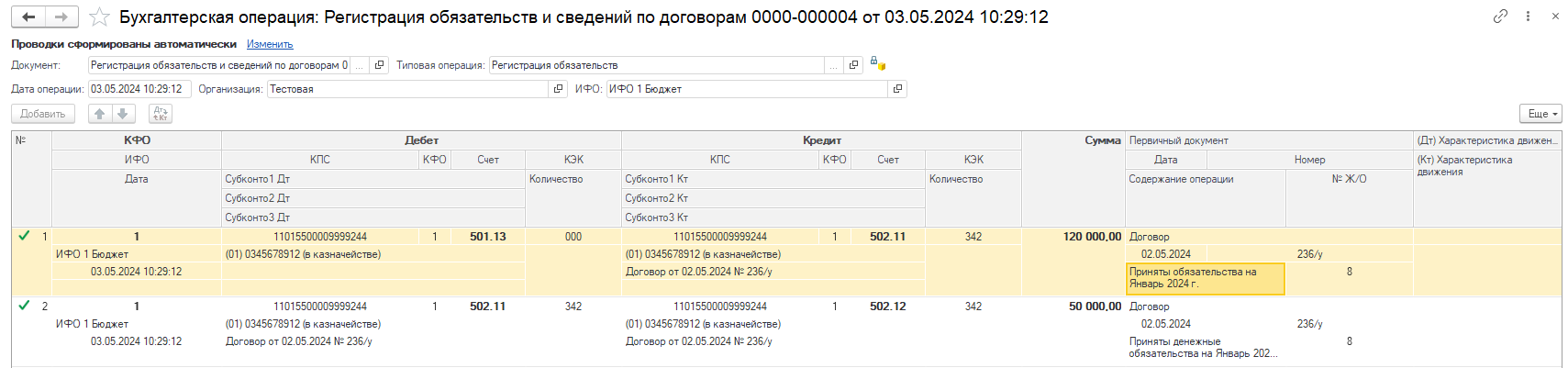Expand the Еще dropdown menu
Viewport: 1568px width, 368px height.
point(1540,114)
